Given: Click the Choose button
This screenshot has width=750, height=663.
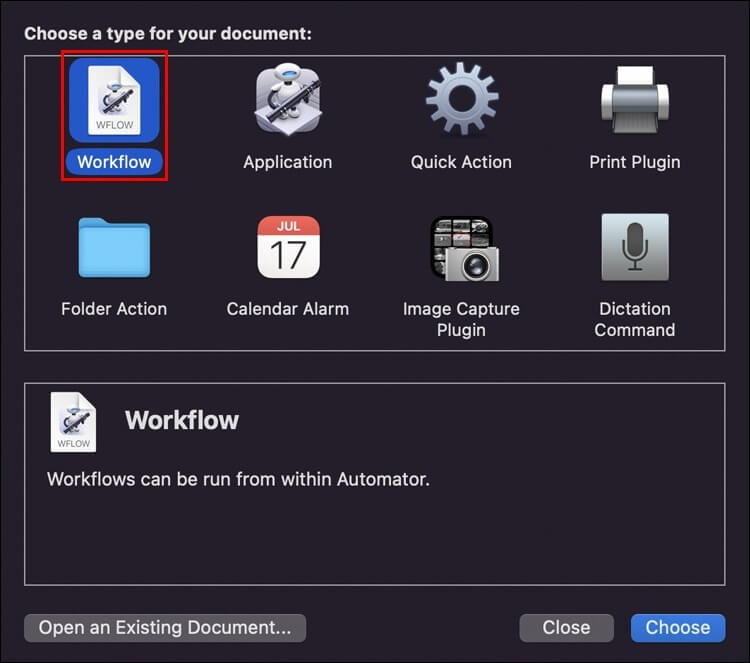Looking at the screenshot, I should click(x=678, y=628).
